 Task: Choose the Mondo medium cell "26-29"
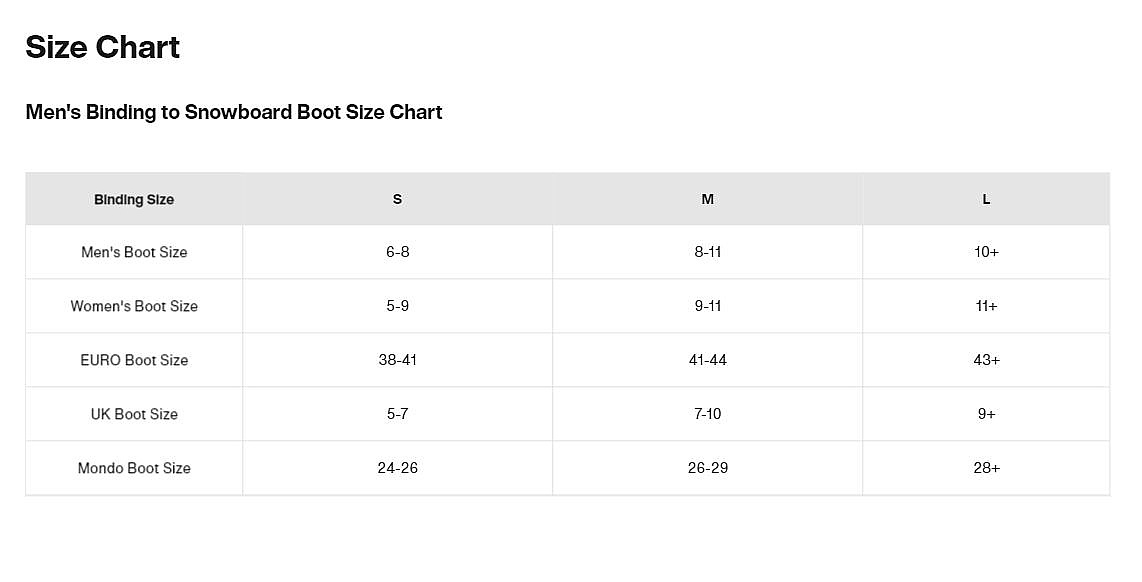click(x=707, y=468)
